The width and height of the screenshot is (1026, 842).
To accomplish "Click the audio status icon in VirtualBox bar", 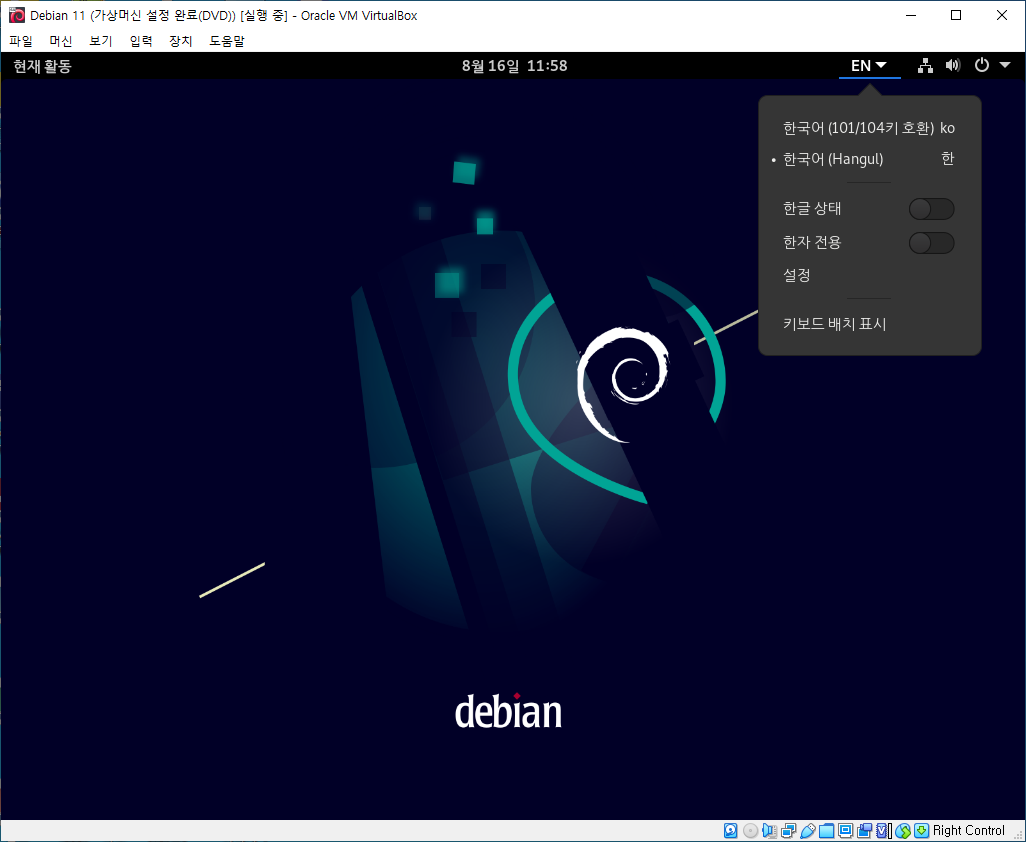I will point(770,830).
